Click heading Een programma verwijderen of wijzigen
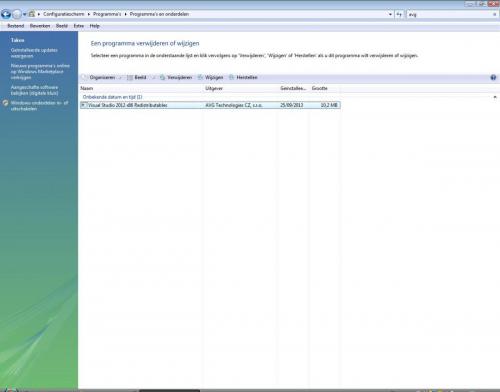 pos(145,43)
